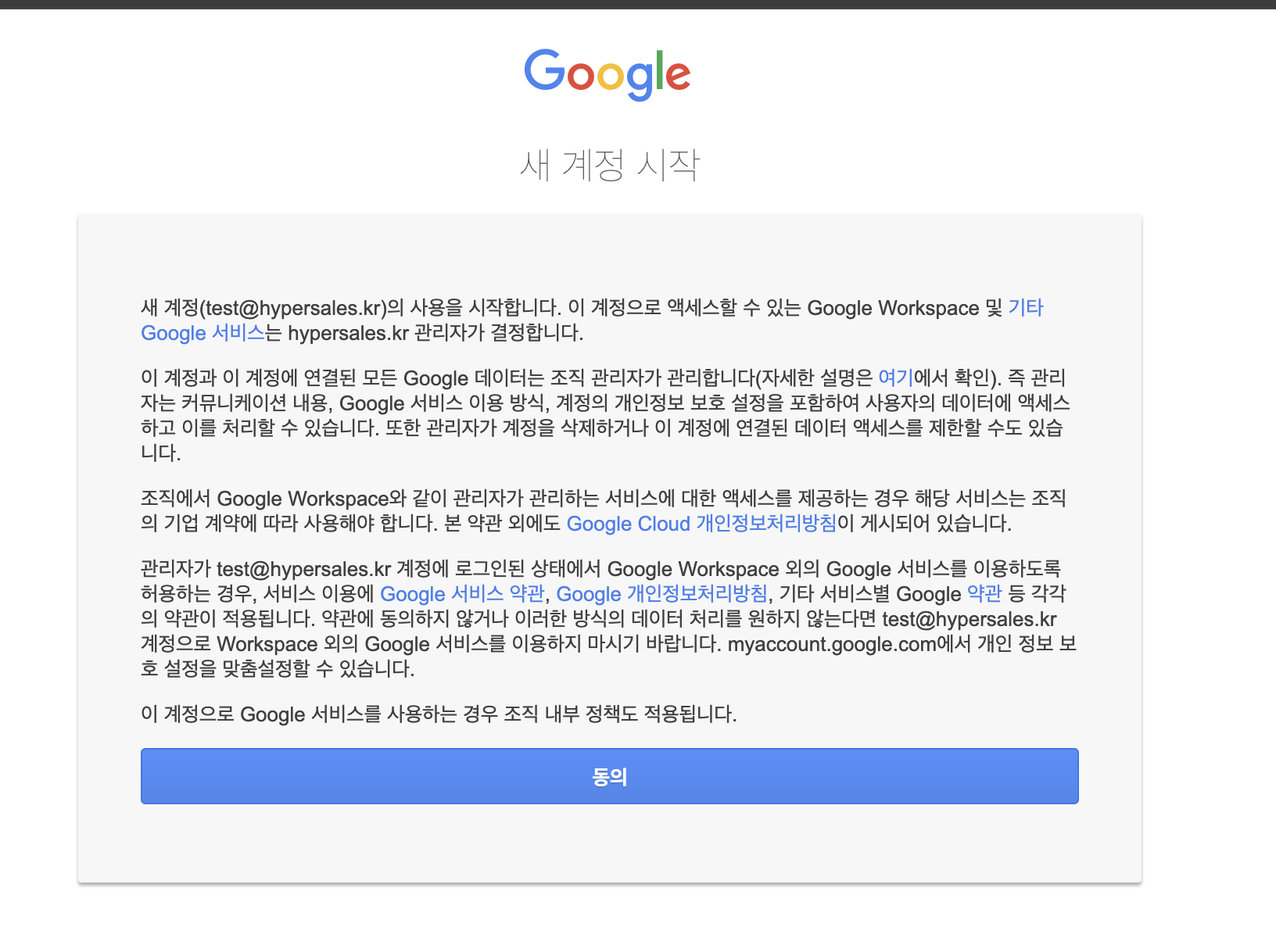Open the 기타 link in first line
This screenshot has height=952, width=1276.
click(1025, 308)
